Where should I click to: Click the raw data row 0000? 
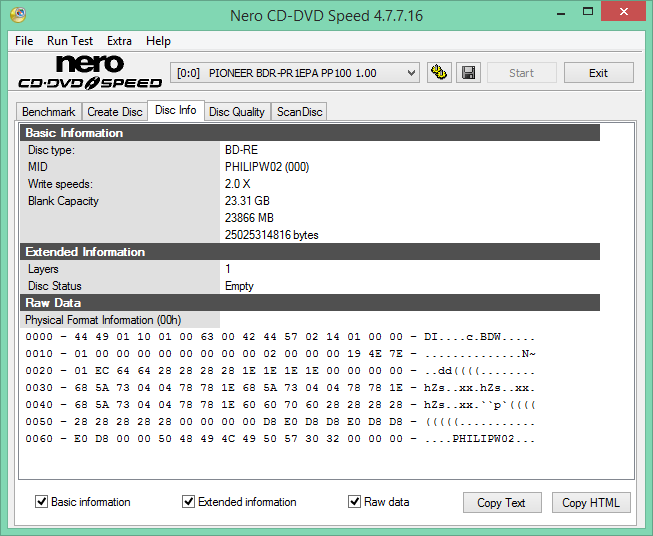(280, 337)
